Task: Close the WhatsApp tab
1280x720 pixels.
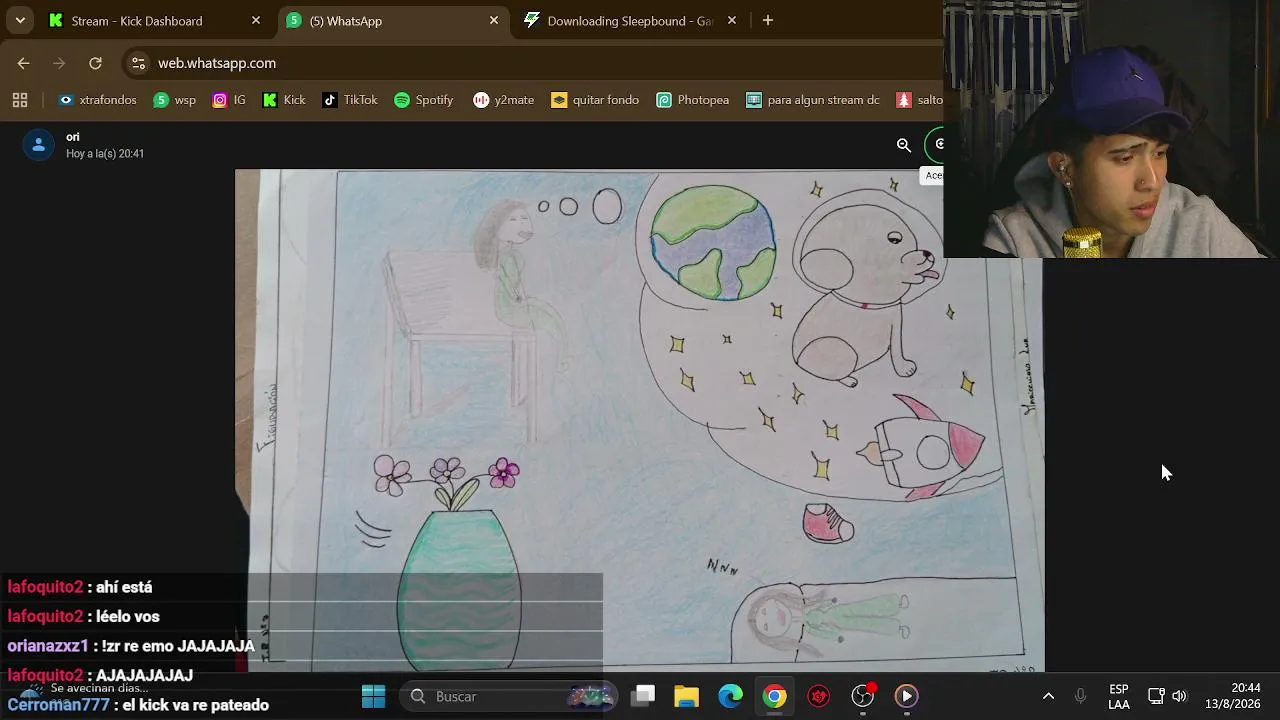Action: [494, 20]
